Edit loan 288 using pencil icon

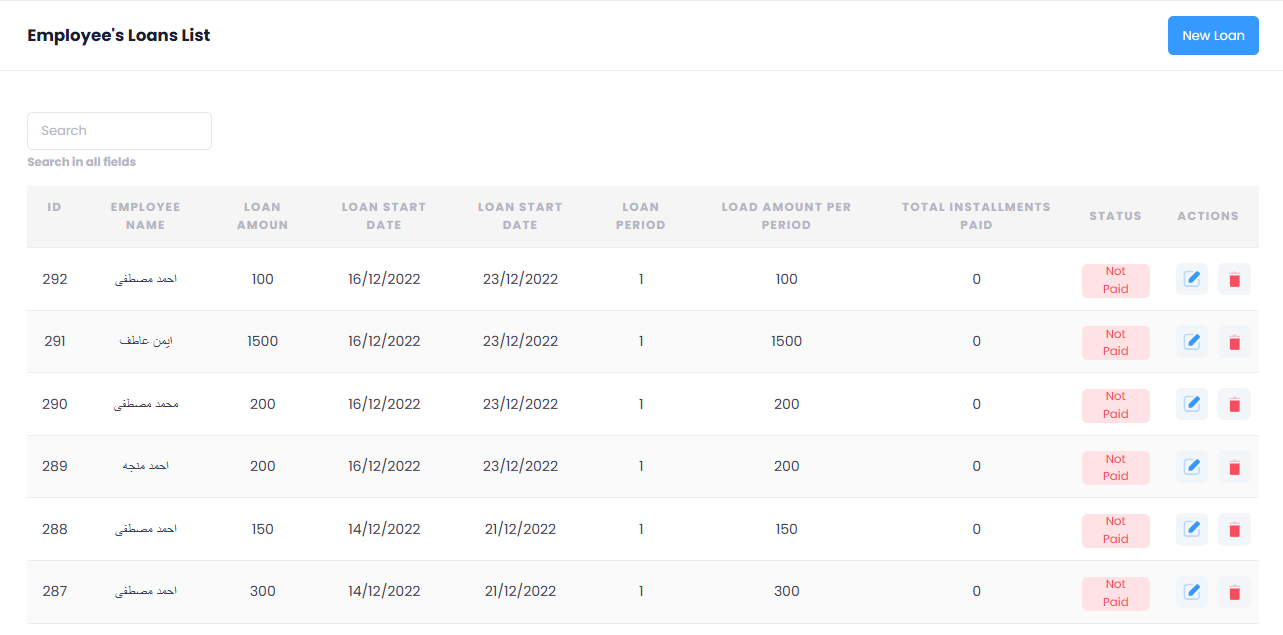click(1191, 529)
